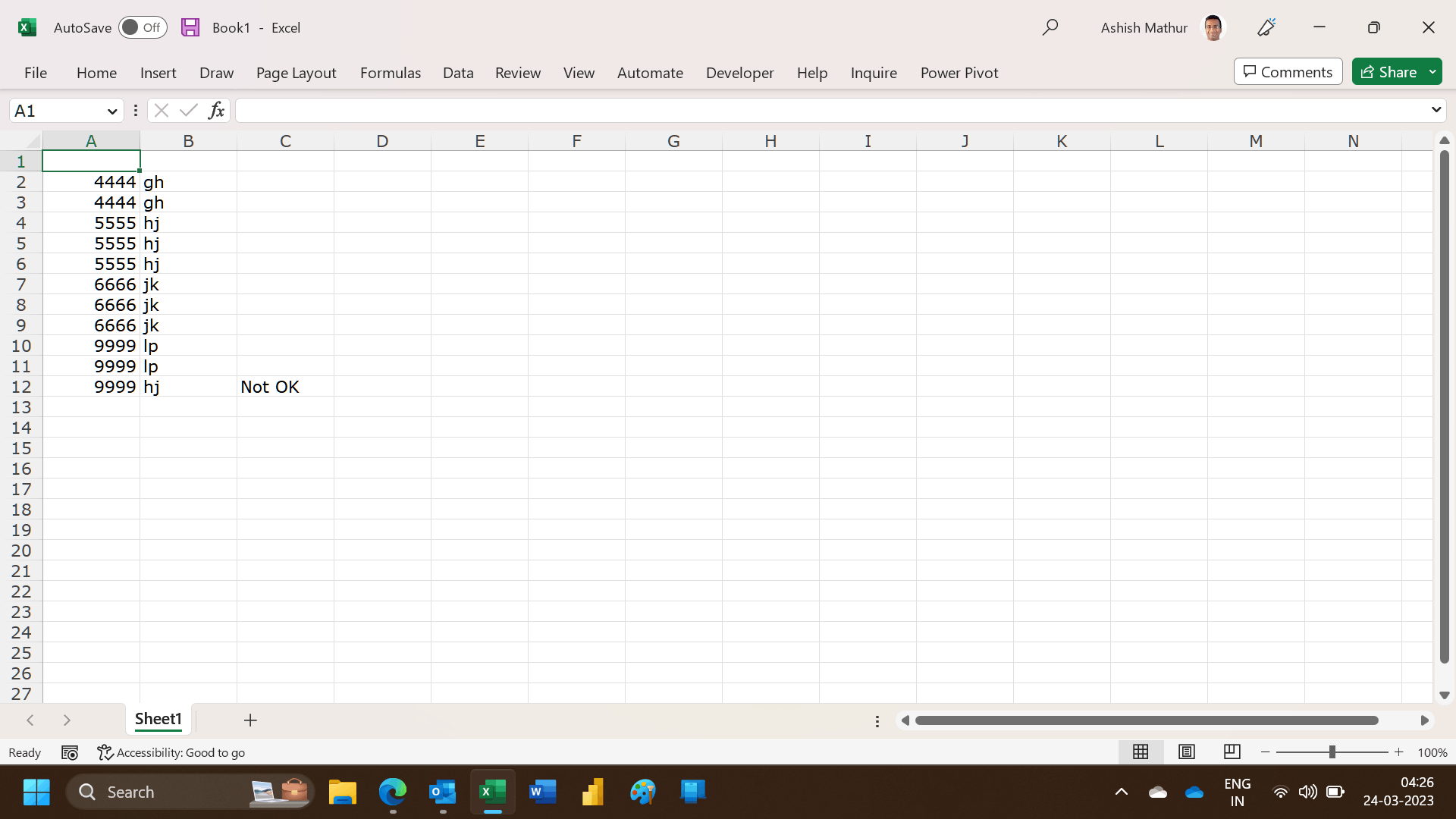Switch to Page Layout view icon

1187,752
